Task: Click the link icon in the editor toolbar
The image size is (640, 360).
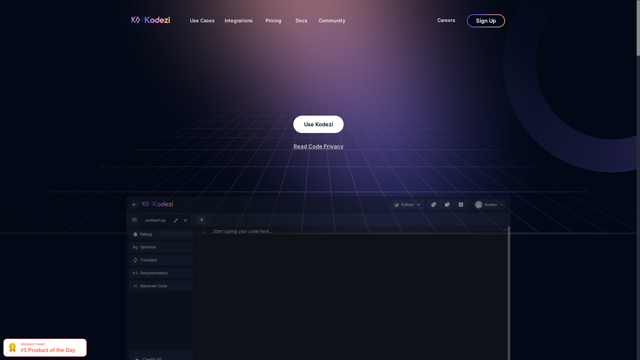Action: click(433, 204)
